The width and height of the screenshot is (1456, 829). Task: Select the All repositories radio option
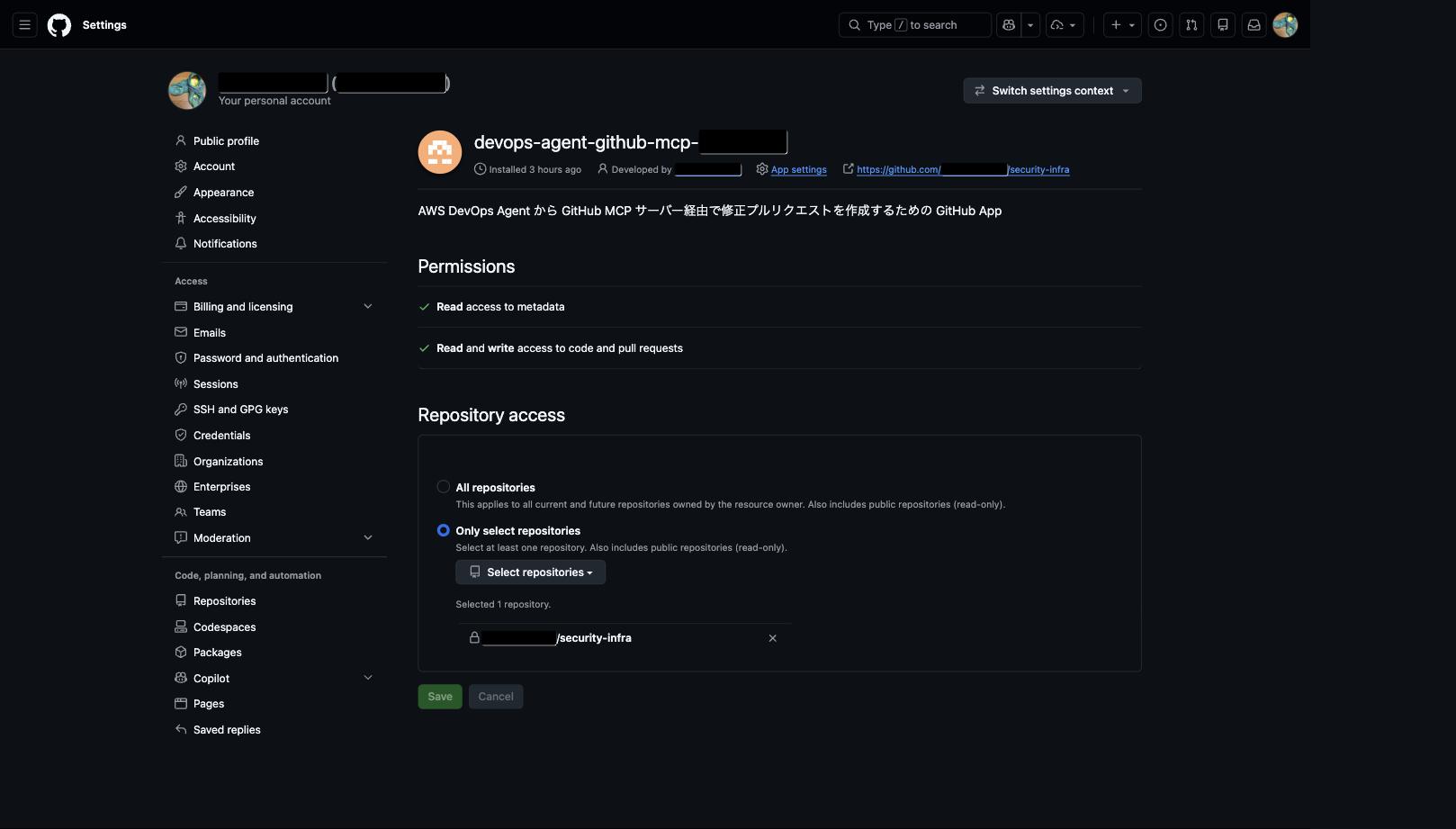(x=444, y=487)
